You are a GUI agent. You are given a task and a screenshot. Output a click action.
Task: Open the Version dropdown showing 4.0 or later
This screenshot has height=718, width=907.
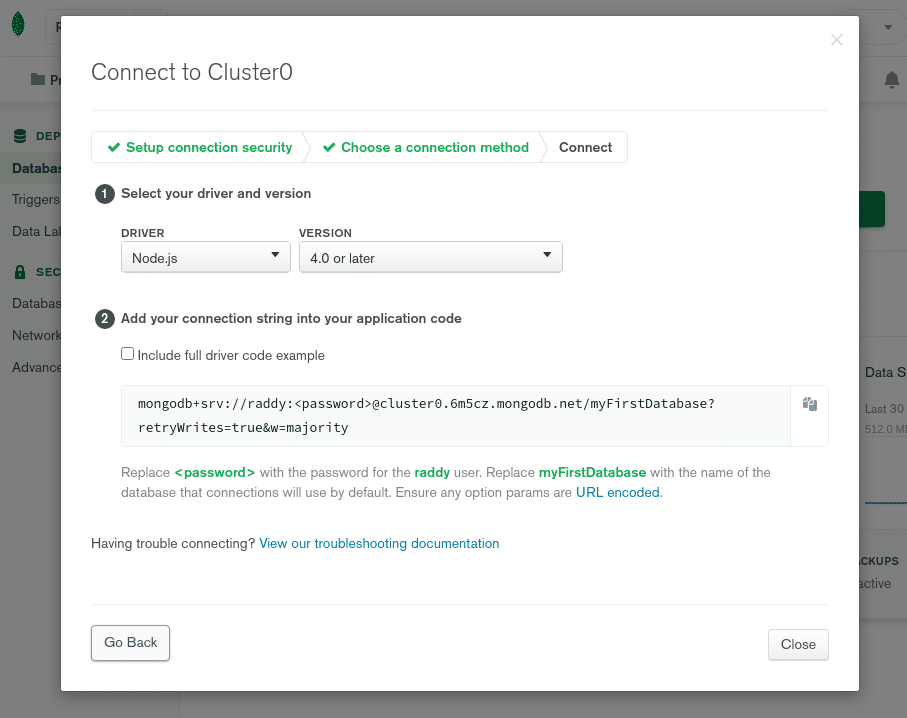pos(430,257)
